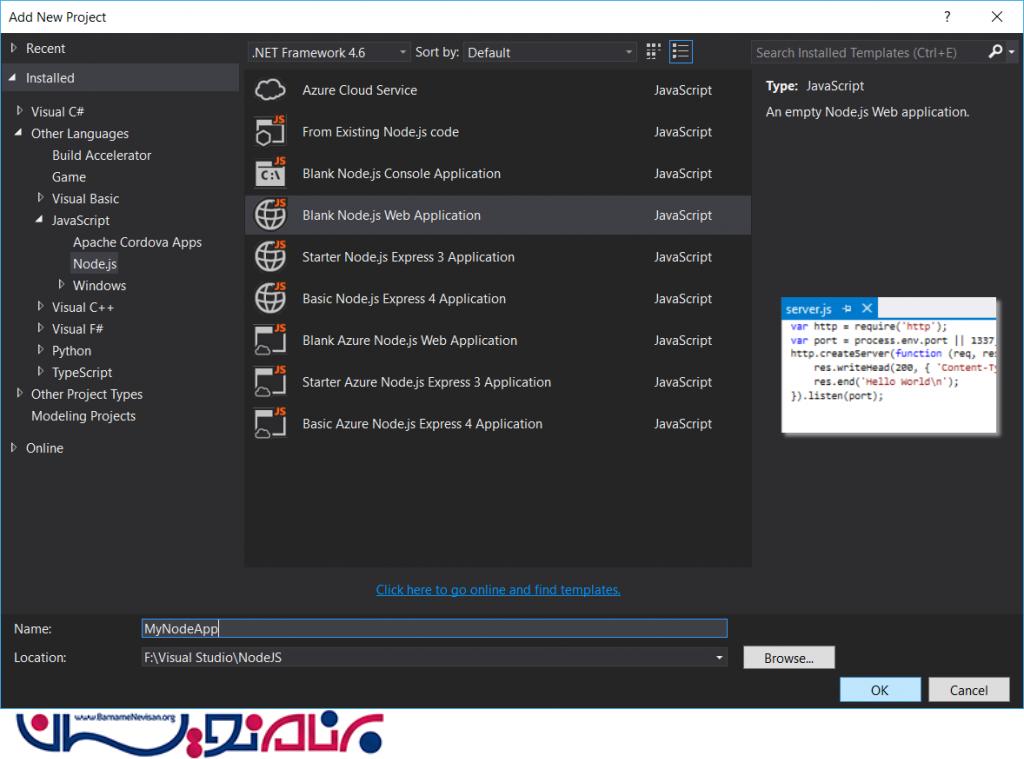This screenshot has width=1024, height=759.
Task: Select Apache Cordova Apps category
Action: click(x=137, y=242)
